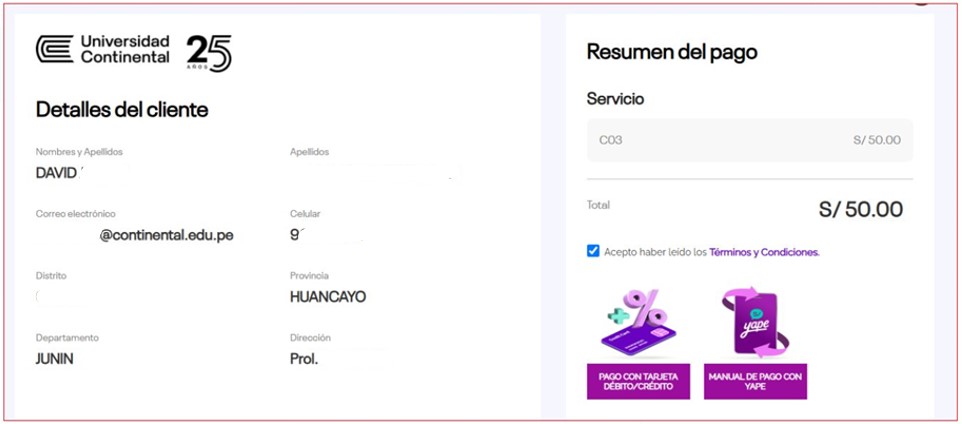Accept the Términos y Condiciones checkbox

coord(593,251)
